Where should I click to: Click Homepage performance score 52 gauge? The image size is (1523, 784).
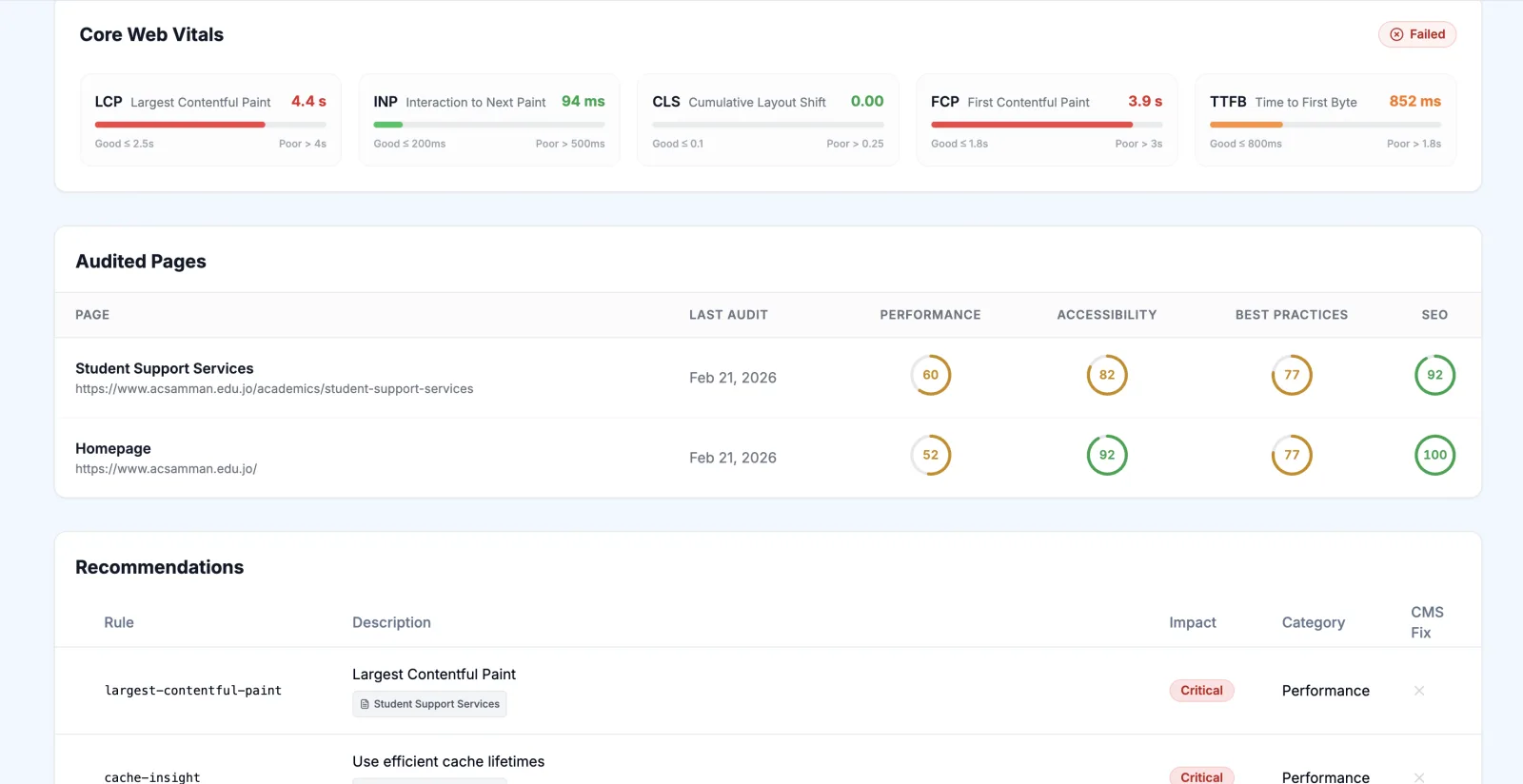[x=931, y=455]
